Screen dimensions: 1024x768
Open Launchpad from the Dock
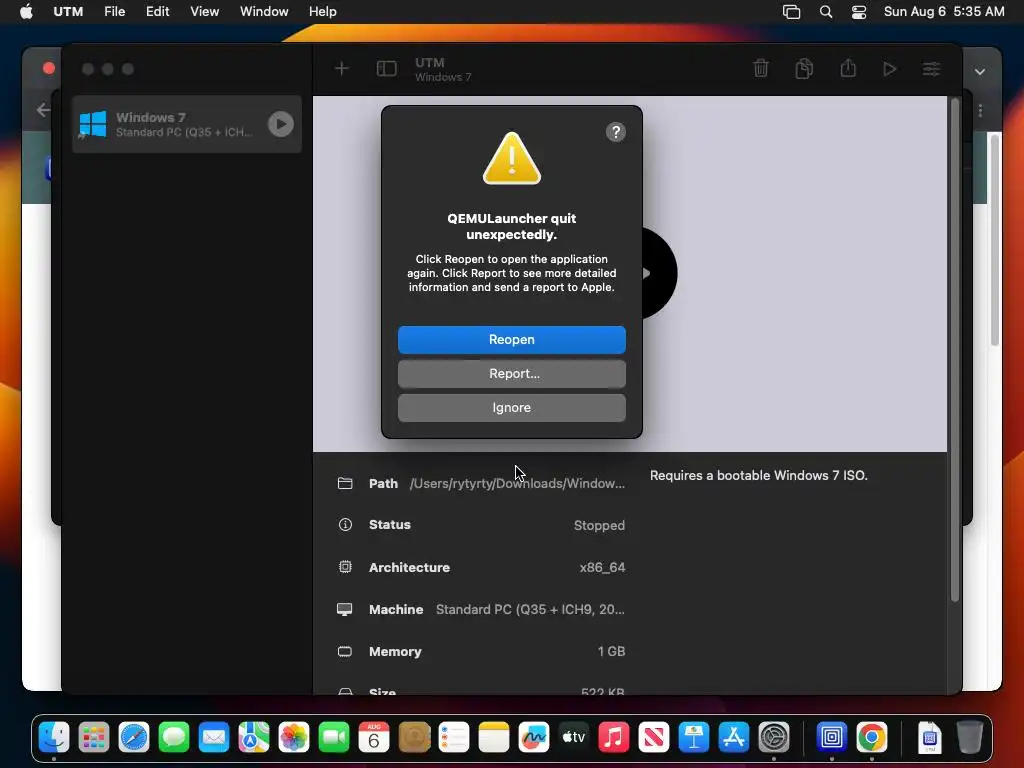pos(94,737)
